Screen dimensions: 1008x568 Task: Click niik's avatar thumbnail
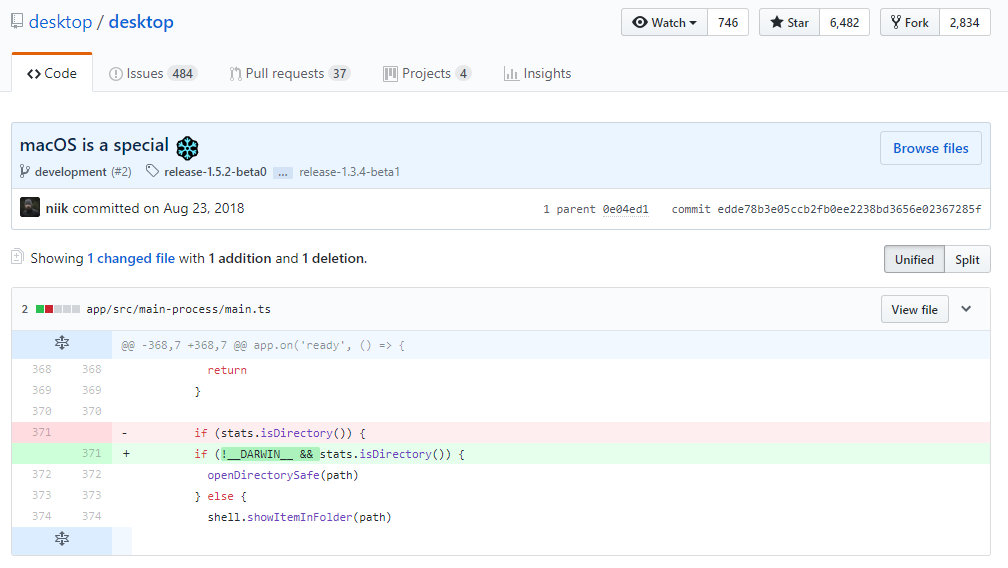[30, 209]
